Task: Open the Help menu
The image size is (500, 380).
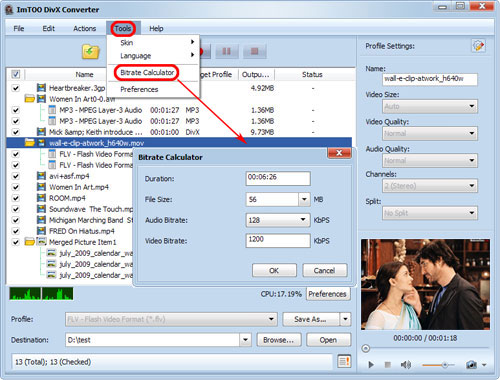Action: pyautogui.click(x=156, y=29)
